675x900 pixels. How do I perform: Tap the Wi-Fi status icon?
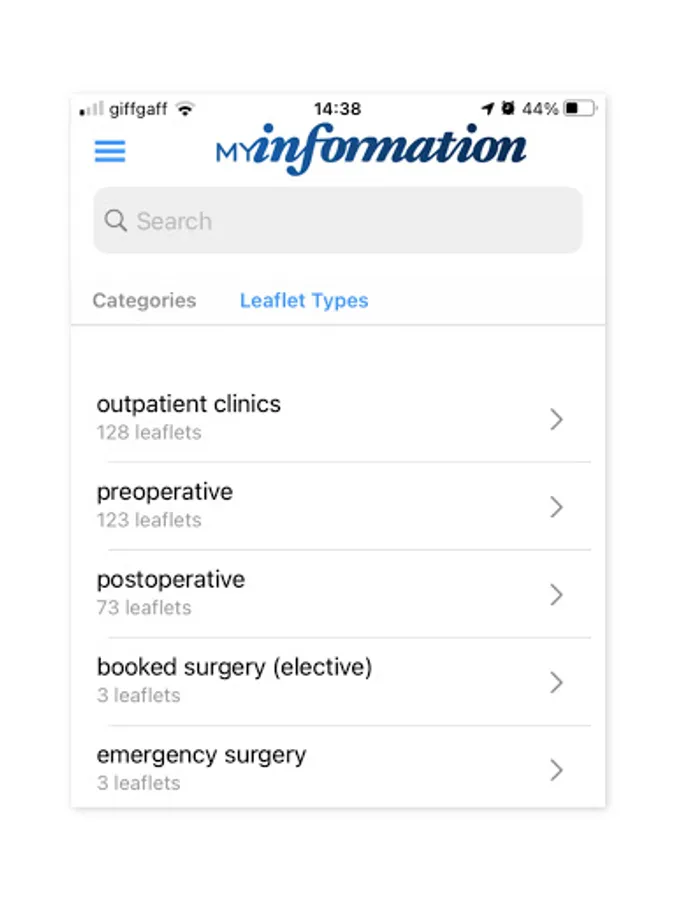click(185, 109)
